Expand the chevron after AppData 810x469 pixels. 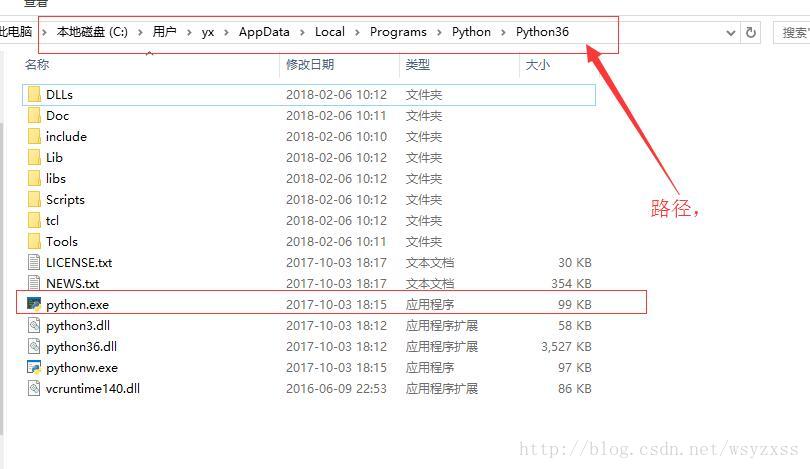pyautogui.click(x=302, y=33)
